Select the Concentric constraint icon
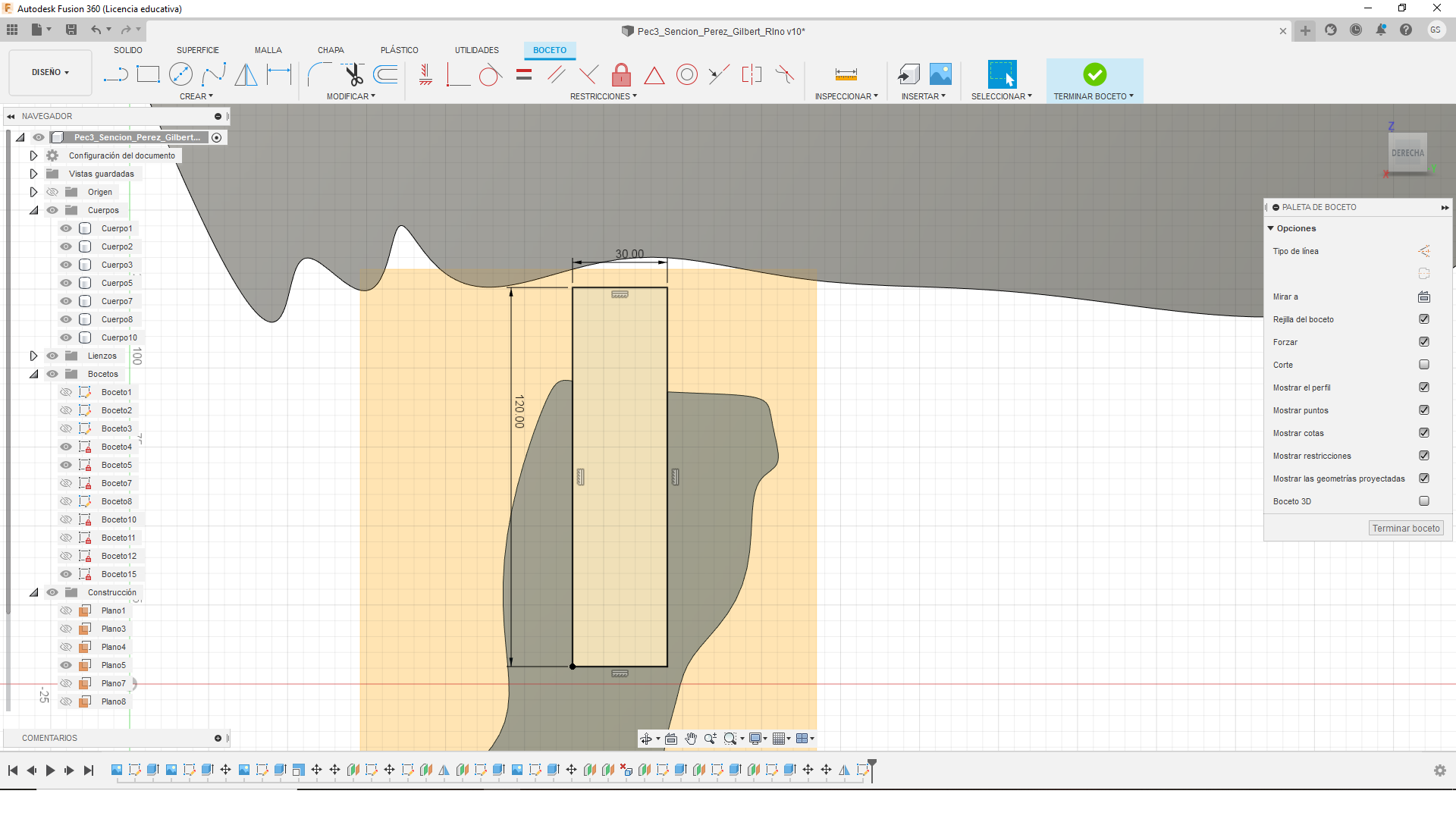Viewport: 1456px width, 819px height. click(x=686, y=74)
